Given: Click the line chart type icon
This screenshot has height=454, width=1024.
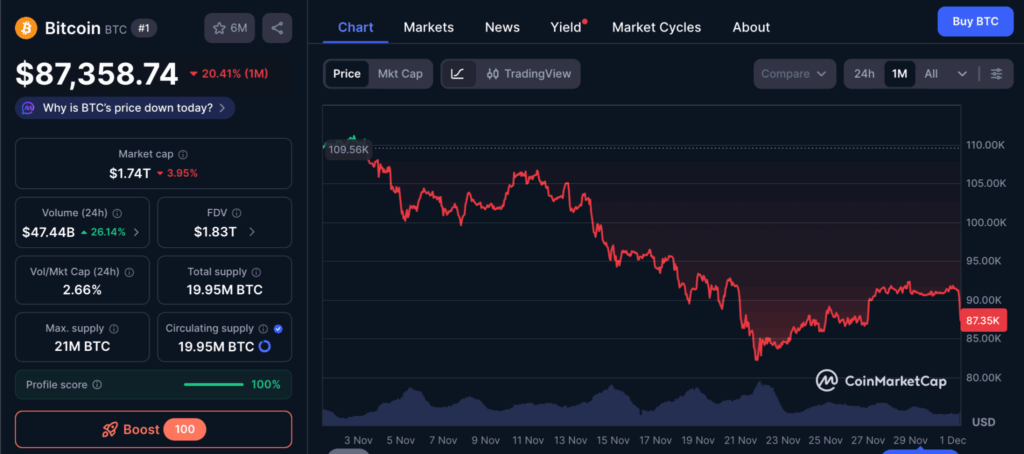Looking at the screenshot, I should (x=457, y=74).
